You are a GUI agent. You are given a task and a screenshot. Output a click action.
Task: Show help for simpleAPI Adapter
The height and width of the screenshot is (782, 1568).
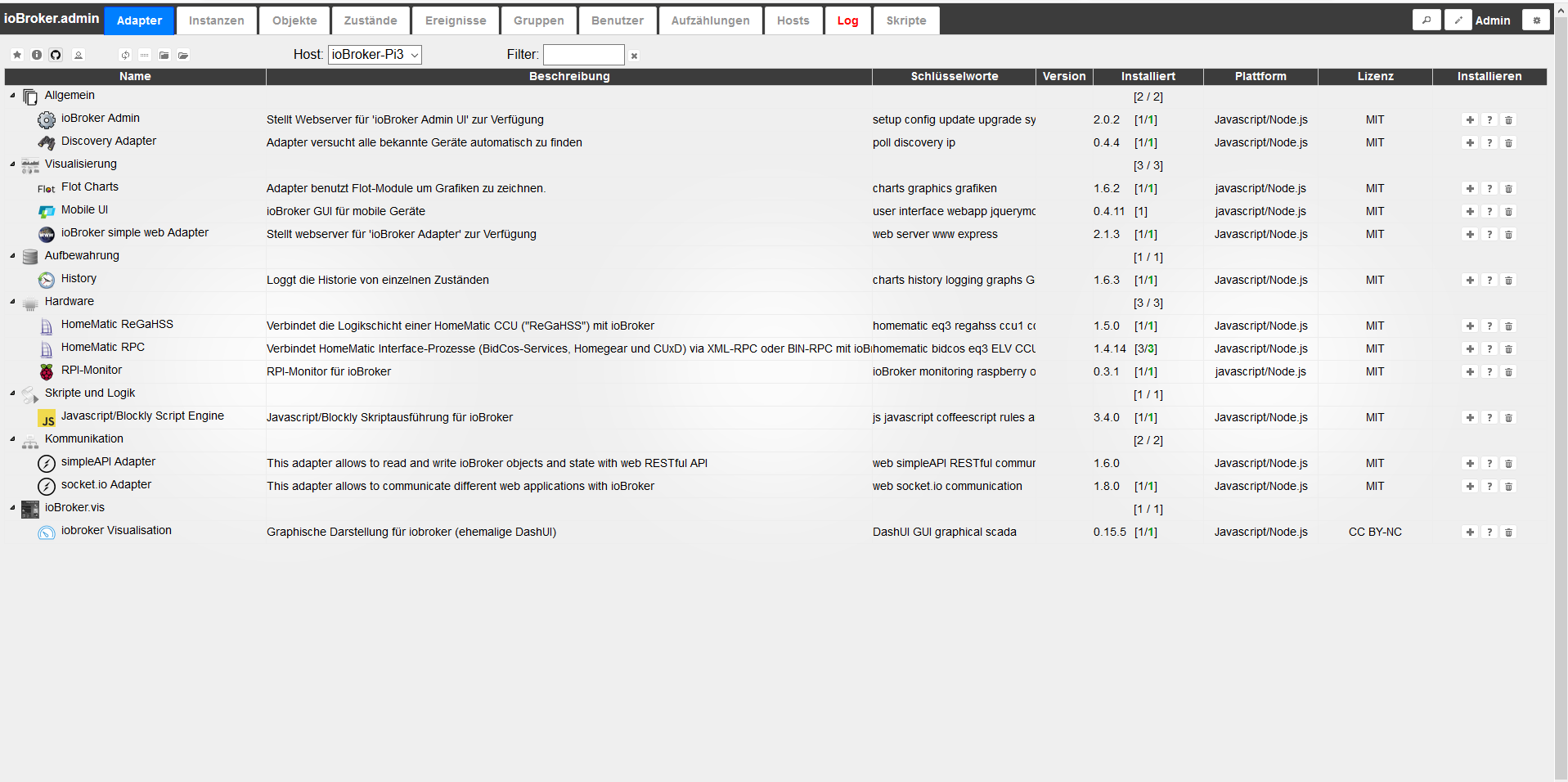[1489, 463]
